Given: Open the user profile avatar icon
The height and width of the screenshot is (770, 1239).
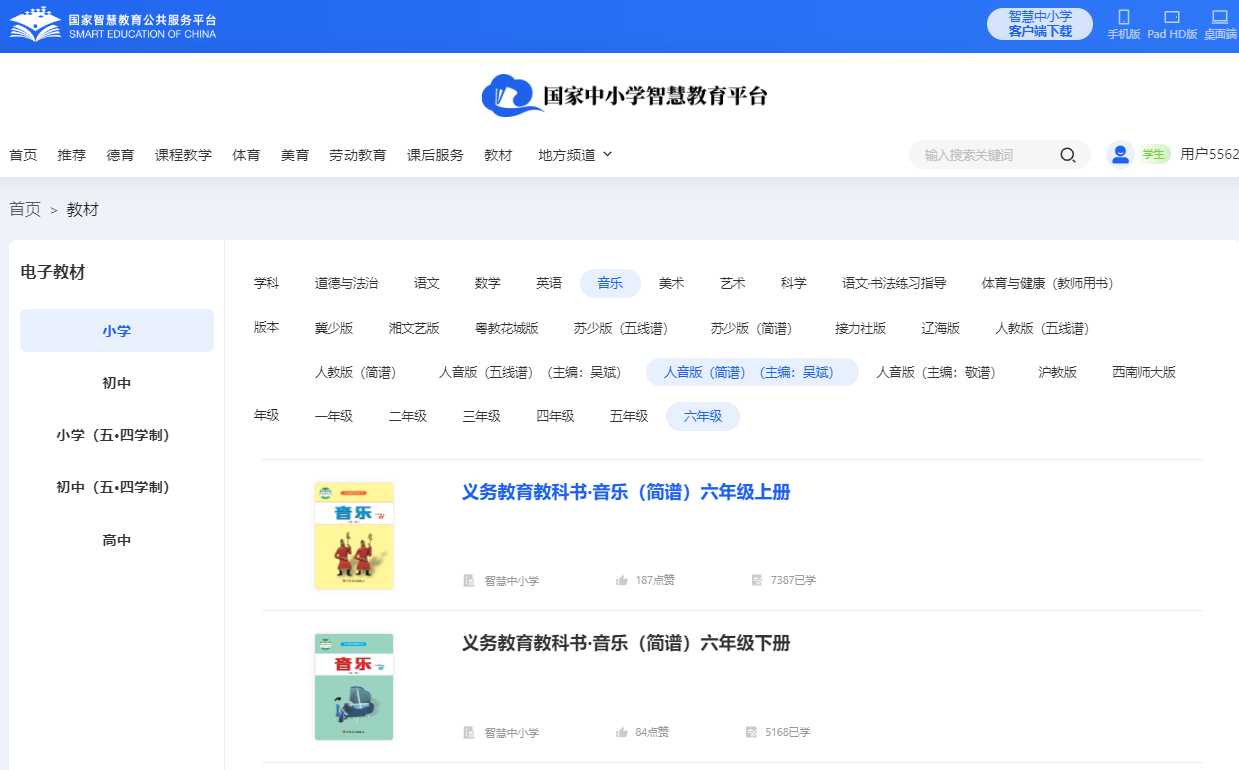Looking at the screenshot, I should click(1120, 154).
